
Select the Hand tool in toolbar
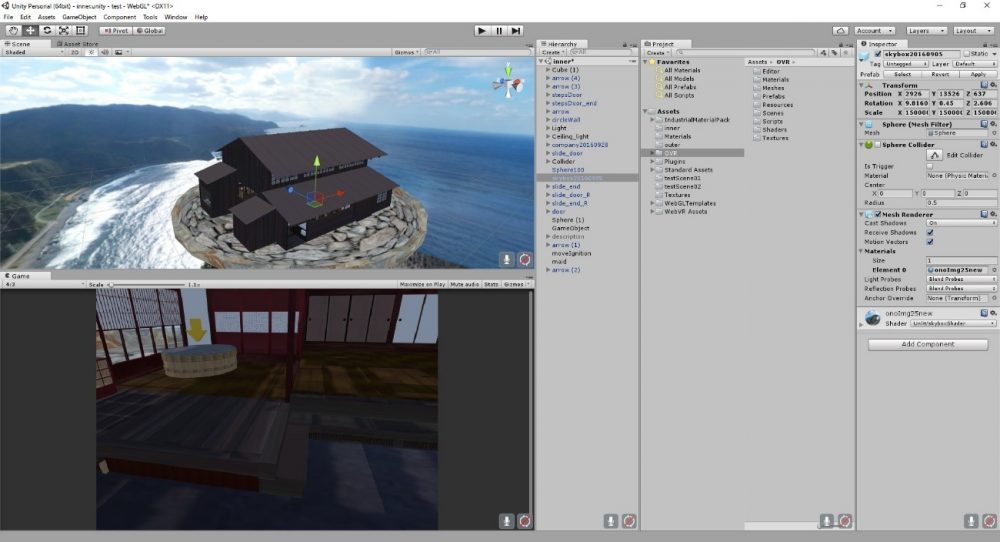click(13, 31)
